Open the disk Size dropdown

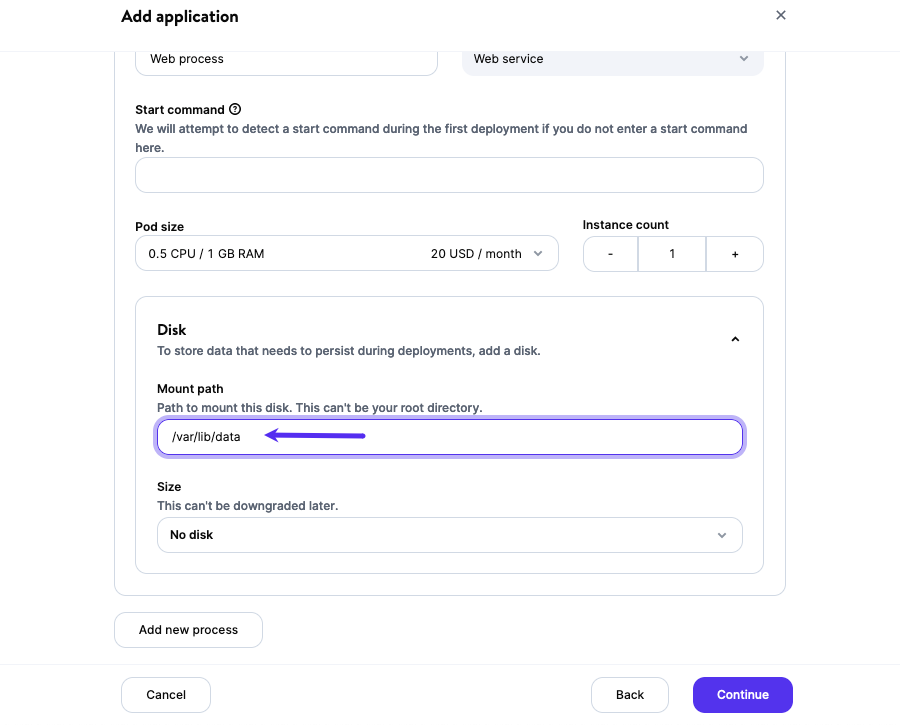tap(449, 535)
